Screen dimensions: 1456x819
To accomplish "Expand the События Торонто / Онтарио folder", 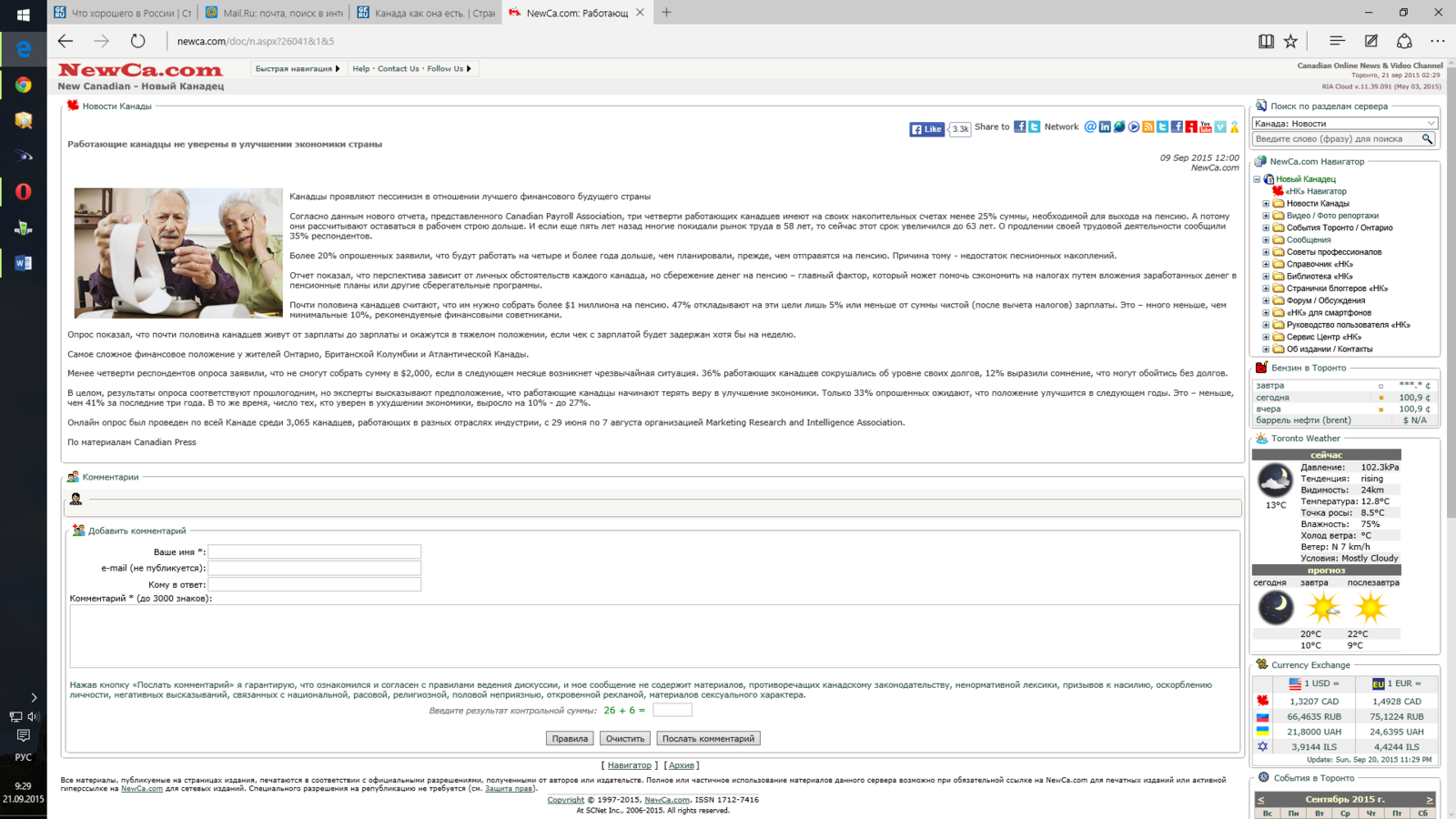I will click(1266, 227).
